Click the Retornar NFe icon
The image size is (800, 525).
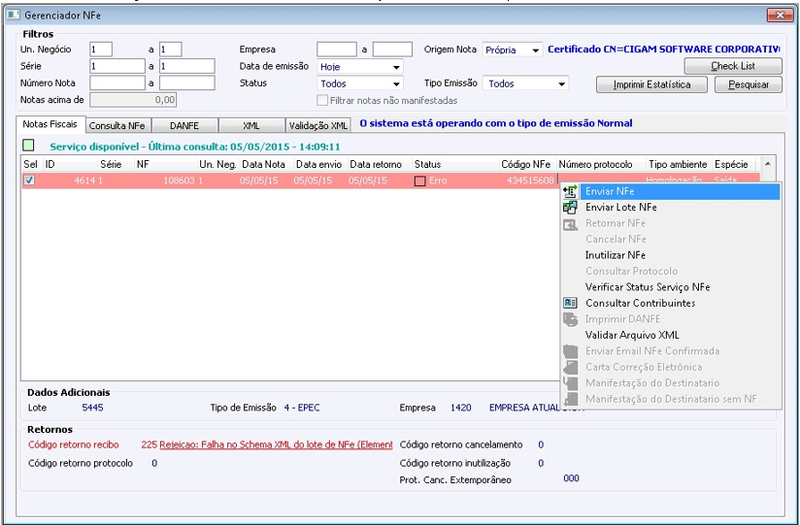[569, 224]
